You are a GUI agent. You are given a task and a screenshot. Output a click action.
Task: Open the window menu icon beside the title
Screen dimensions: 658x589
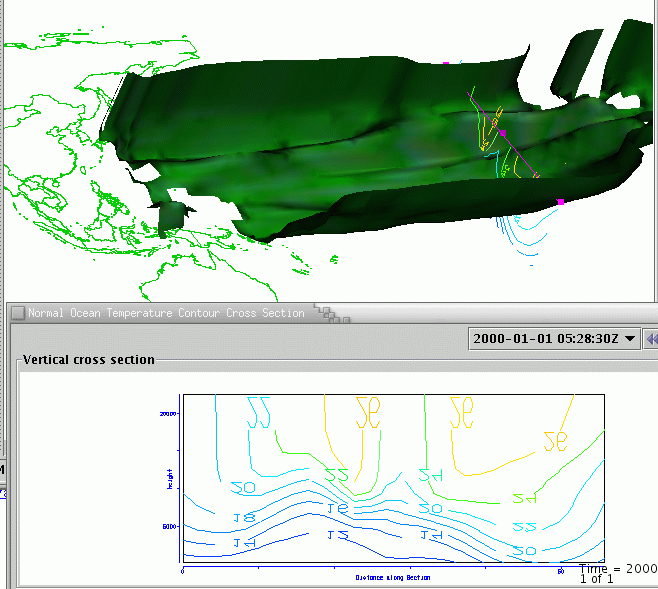pyautogui.click(x=18, y=313)
